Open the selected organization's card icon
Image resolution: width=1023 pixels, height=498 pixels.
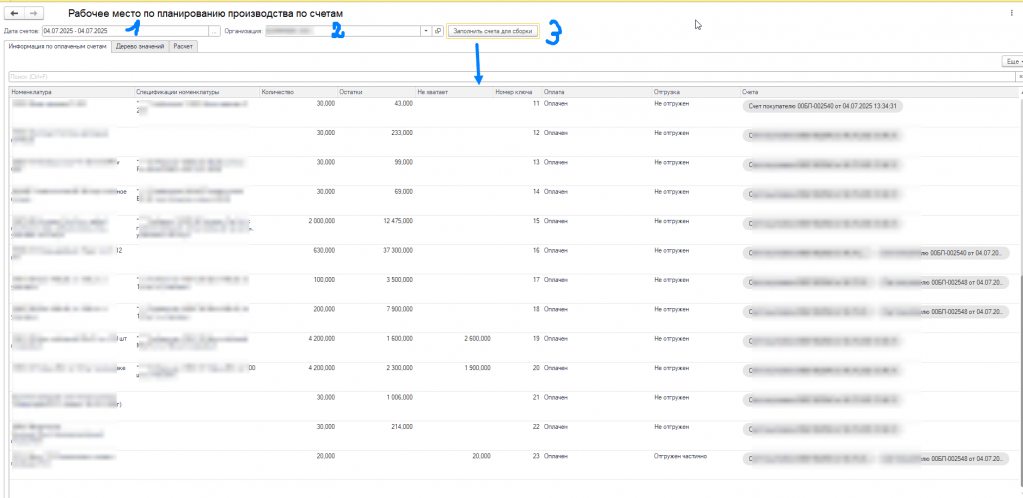438,31
